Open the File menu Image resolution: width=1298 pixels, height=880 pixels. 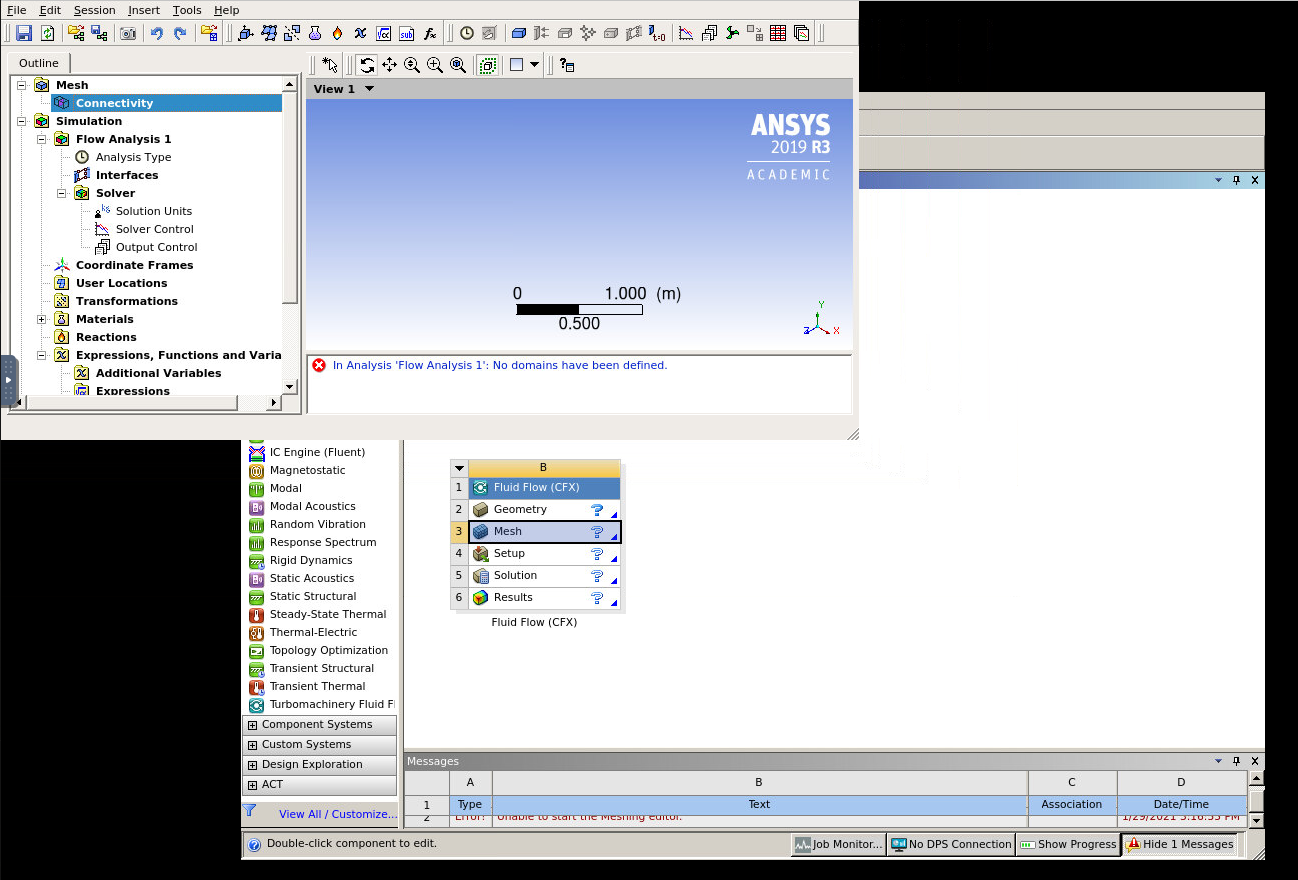tap(16, 10)
